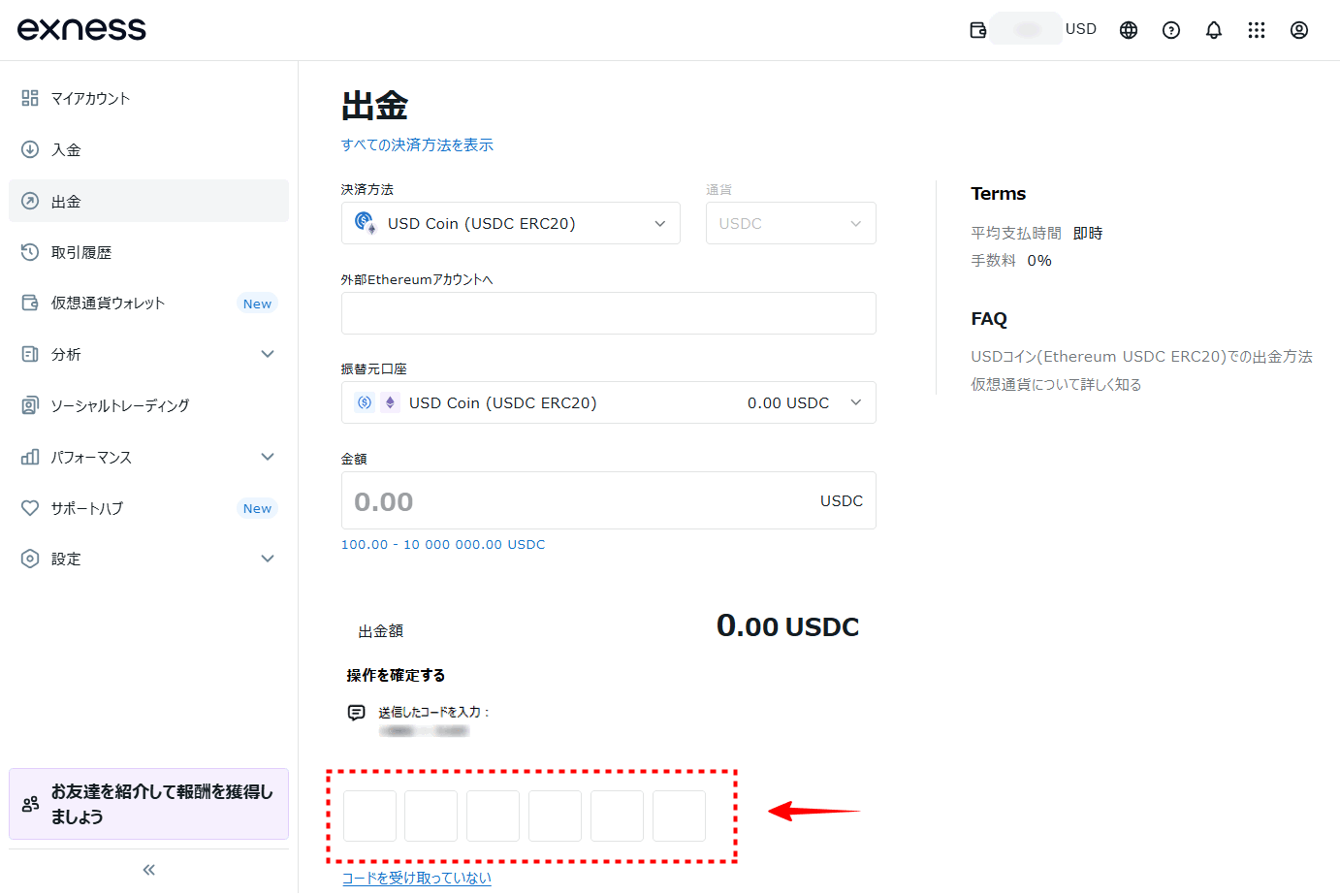This screenshot has width=1340, height=896.
Task: Open the language globe icon
Action: [x=1129, y=30]
